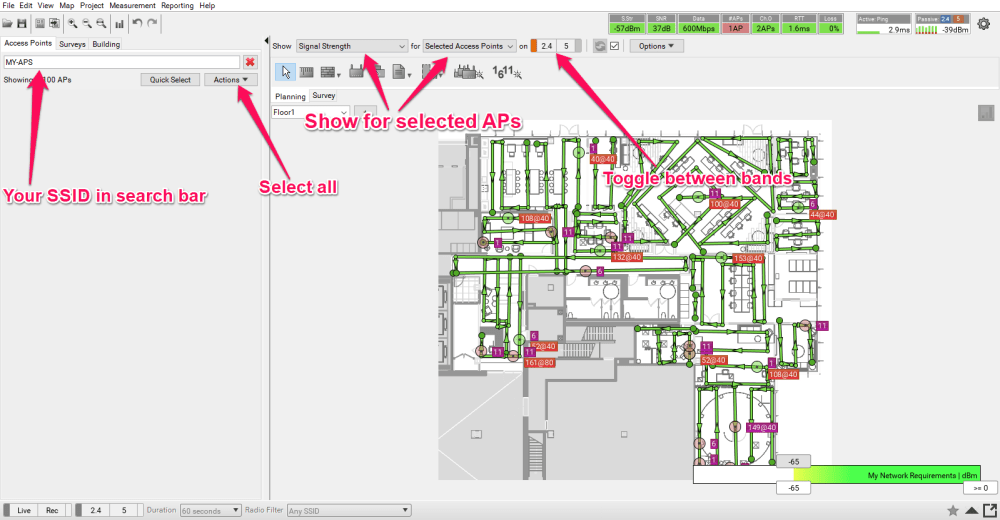The height and width of the screenshot is (520, 1000).
Task: Open the bar chart statistics icon
Action: click(x=119, y=24)
